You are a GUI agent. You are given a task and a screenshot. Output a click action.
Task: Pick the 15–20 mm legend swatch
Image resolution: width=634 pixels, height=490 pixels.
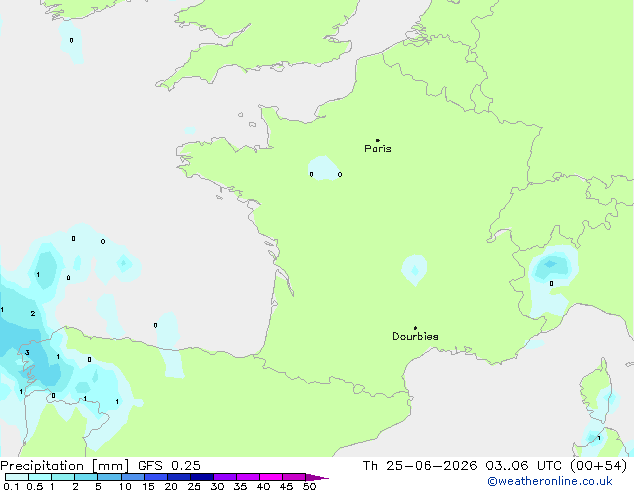[x=155, y=477]
